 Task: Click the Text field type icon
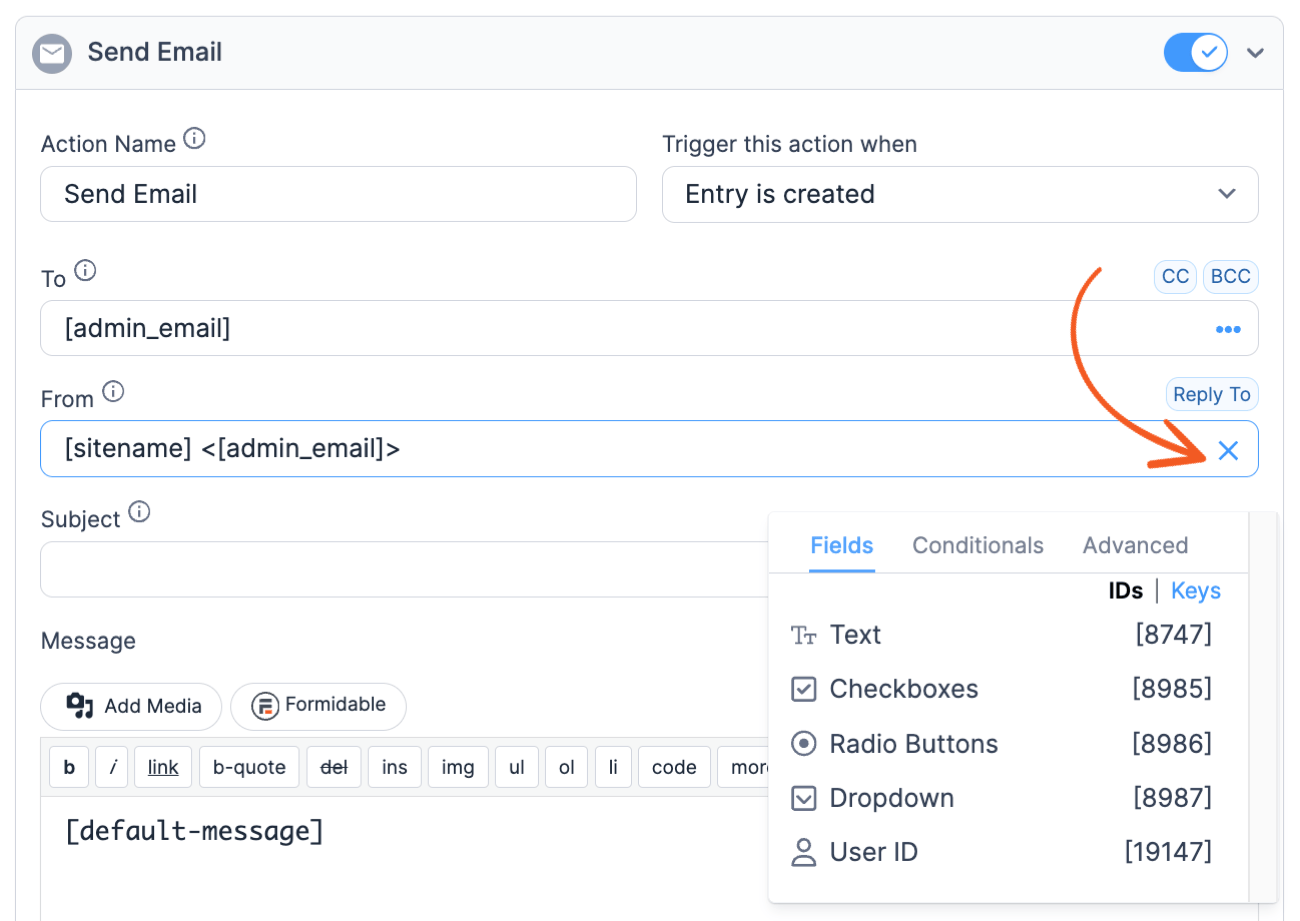click(x=804, y=635)
